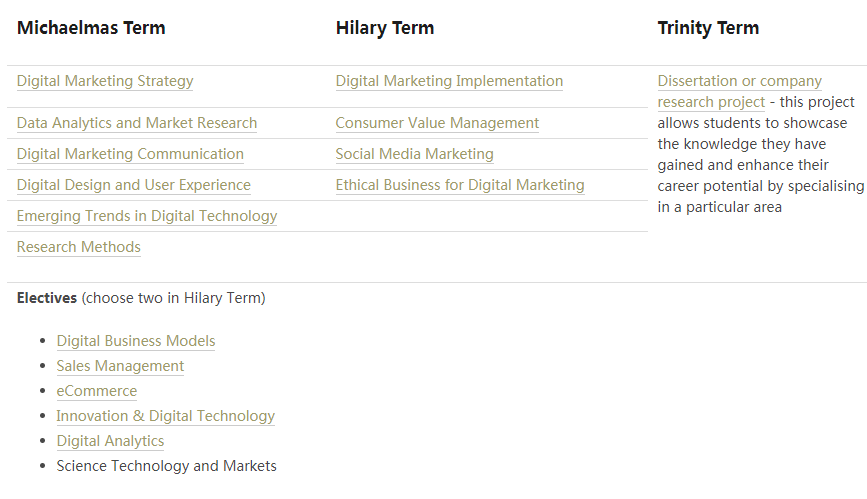Click the Trinity Term heading
This screenshot has height=499, width=867.
click(x=708, y=28)
